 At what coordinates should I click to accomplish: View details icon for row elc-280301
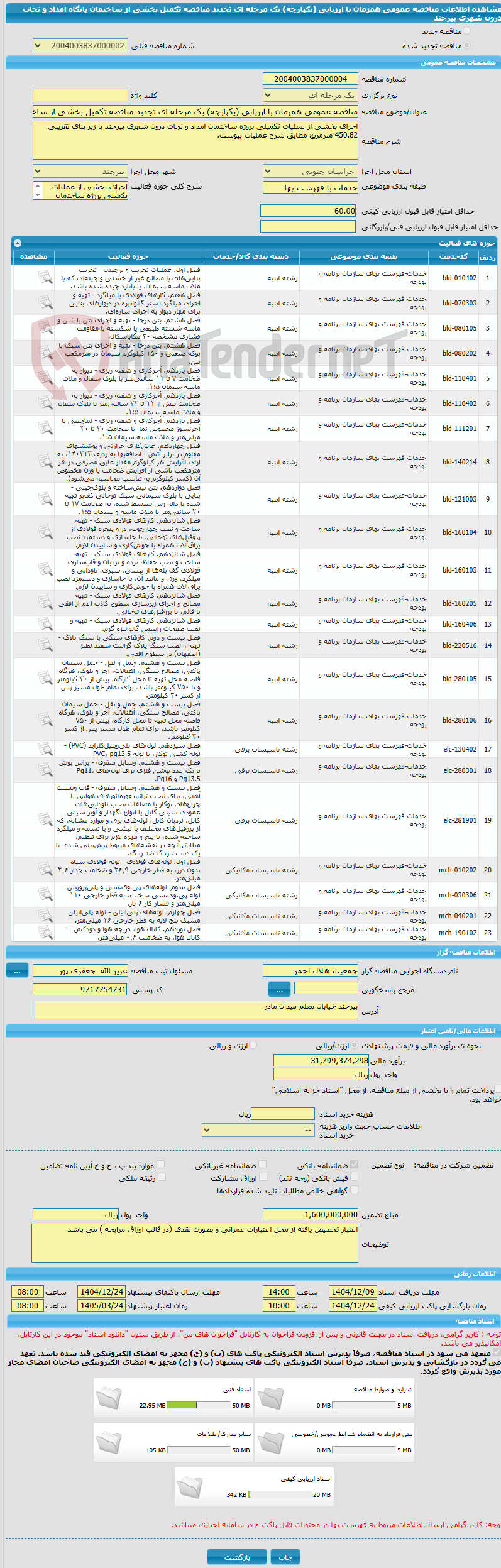45,770
